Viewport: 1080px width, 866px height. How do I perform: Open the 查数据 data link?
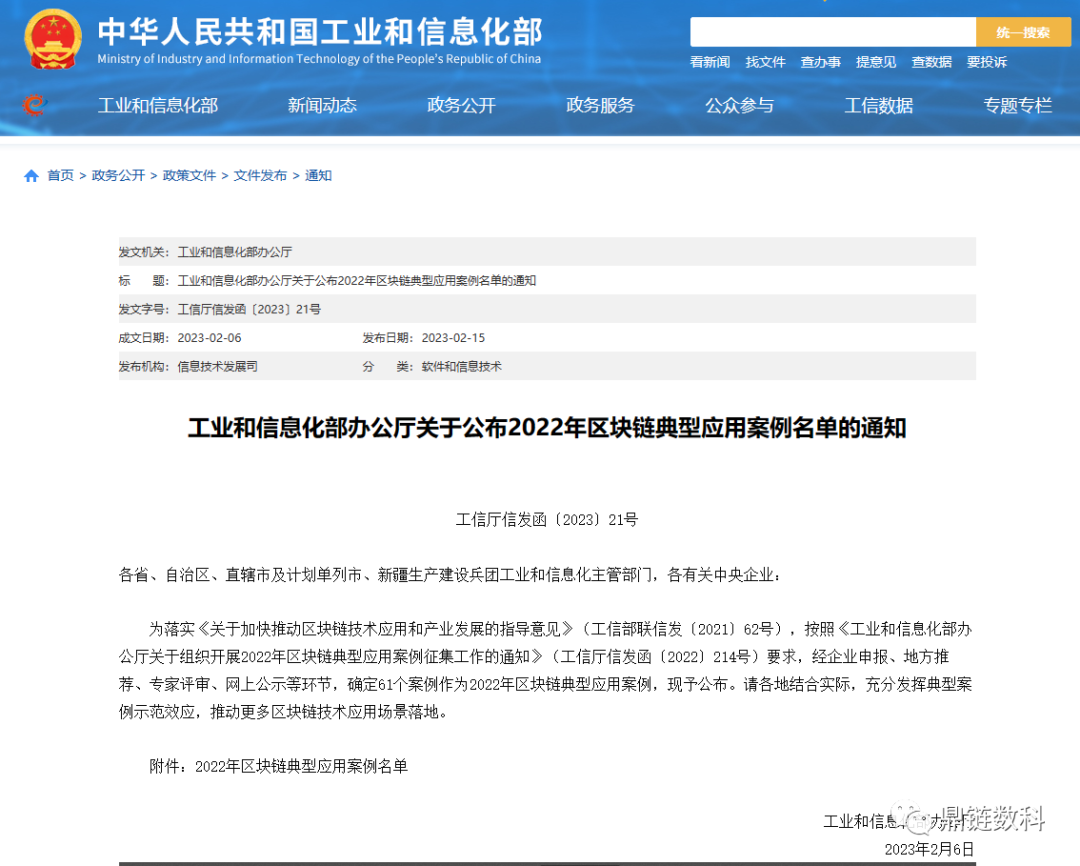coord(931,62)
